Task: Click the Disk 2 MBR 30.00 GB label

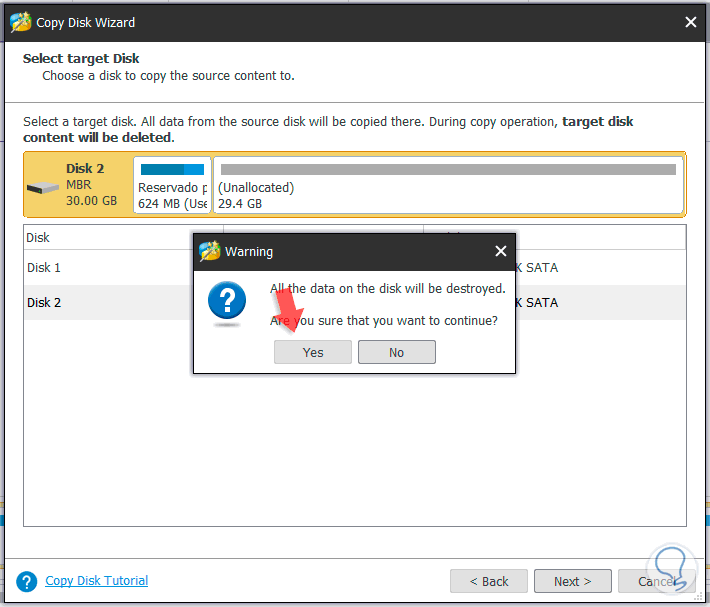Action: pyautogui.click(x=92, y=185)
